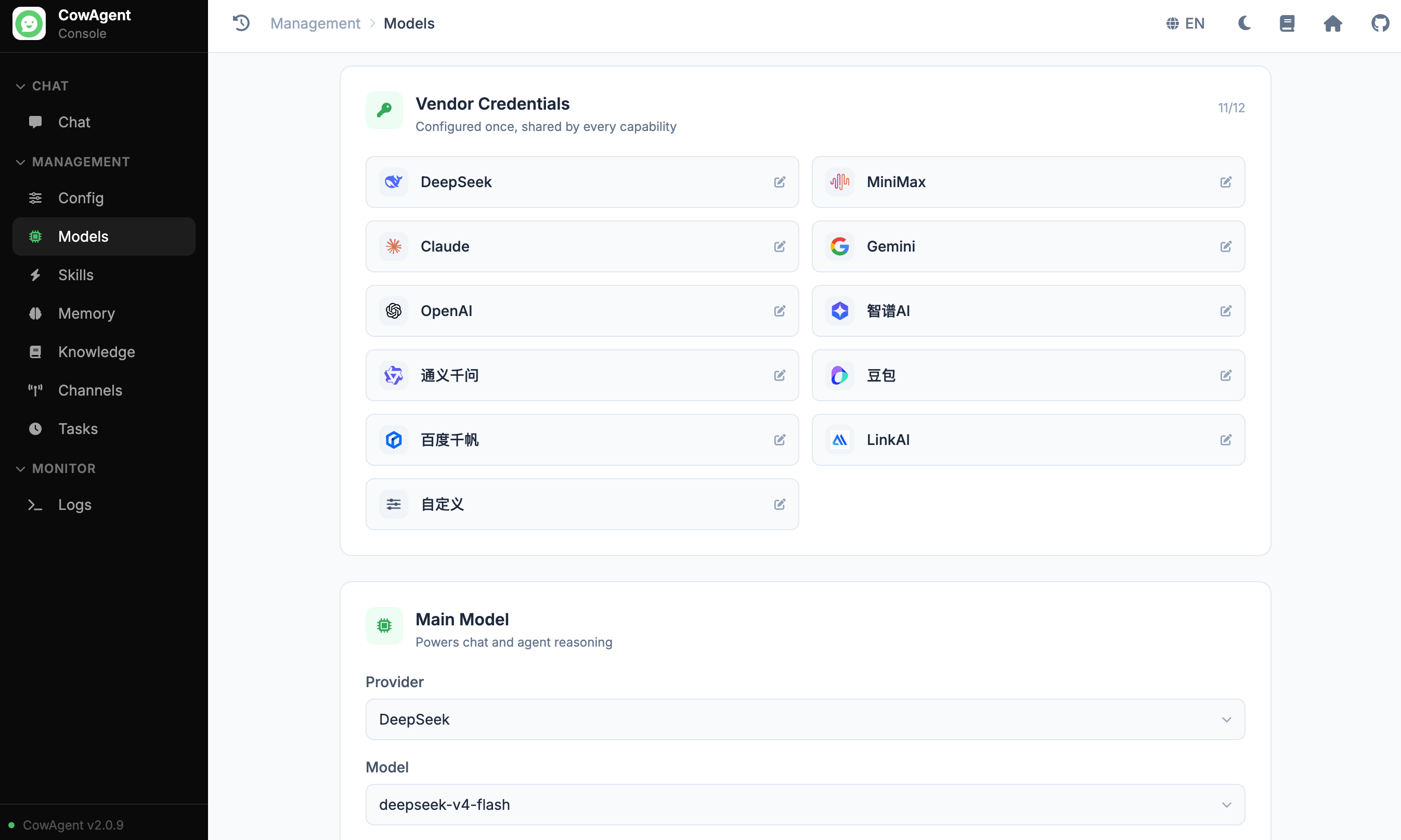Click the Vendor Credentials key icon
Image resolution: width=1401 pixels, height=840 pixels.
(x=384, y=110)
